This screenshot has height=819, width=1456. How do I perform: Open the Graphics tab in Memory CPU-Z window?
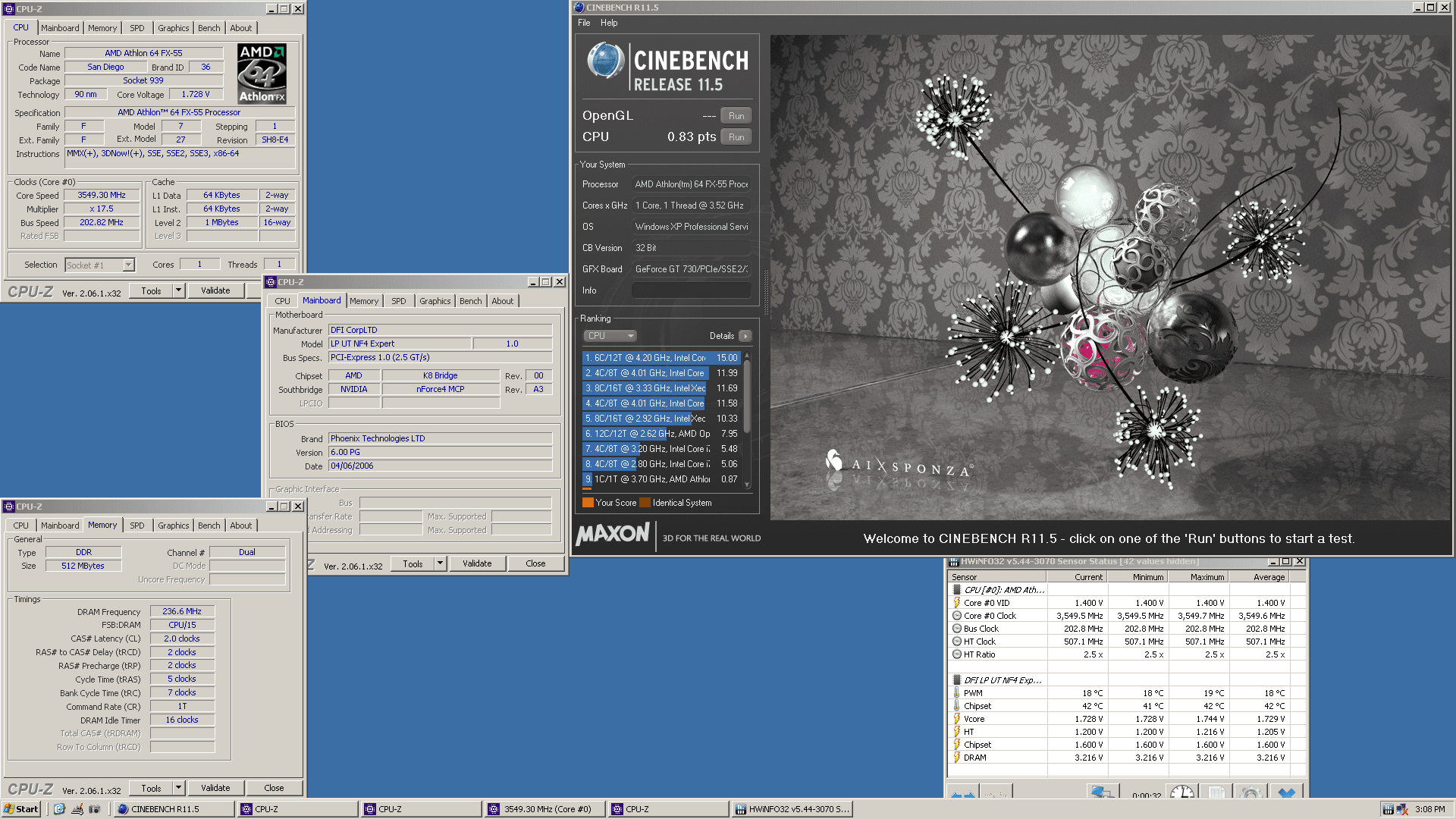pos(174,526)
